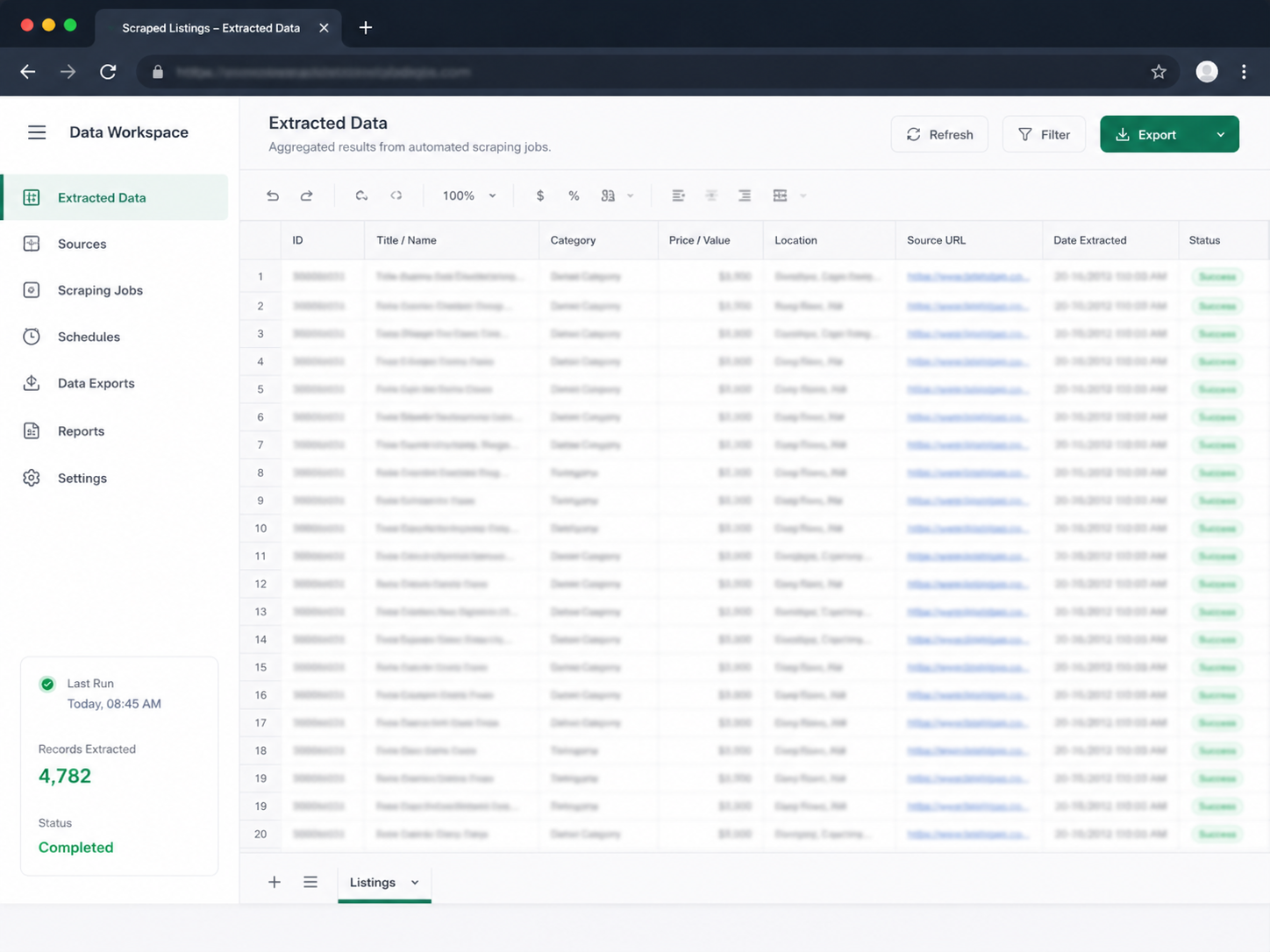Open the Source URL link in row 1
1270x952 pixels.
click(967, 276)
